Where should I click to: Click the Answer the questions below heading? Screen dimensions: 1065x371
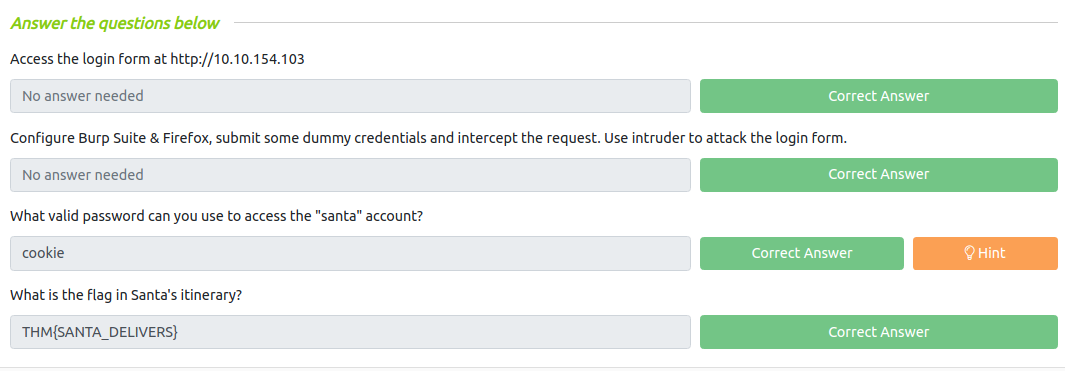point(115,23)
